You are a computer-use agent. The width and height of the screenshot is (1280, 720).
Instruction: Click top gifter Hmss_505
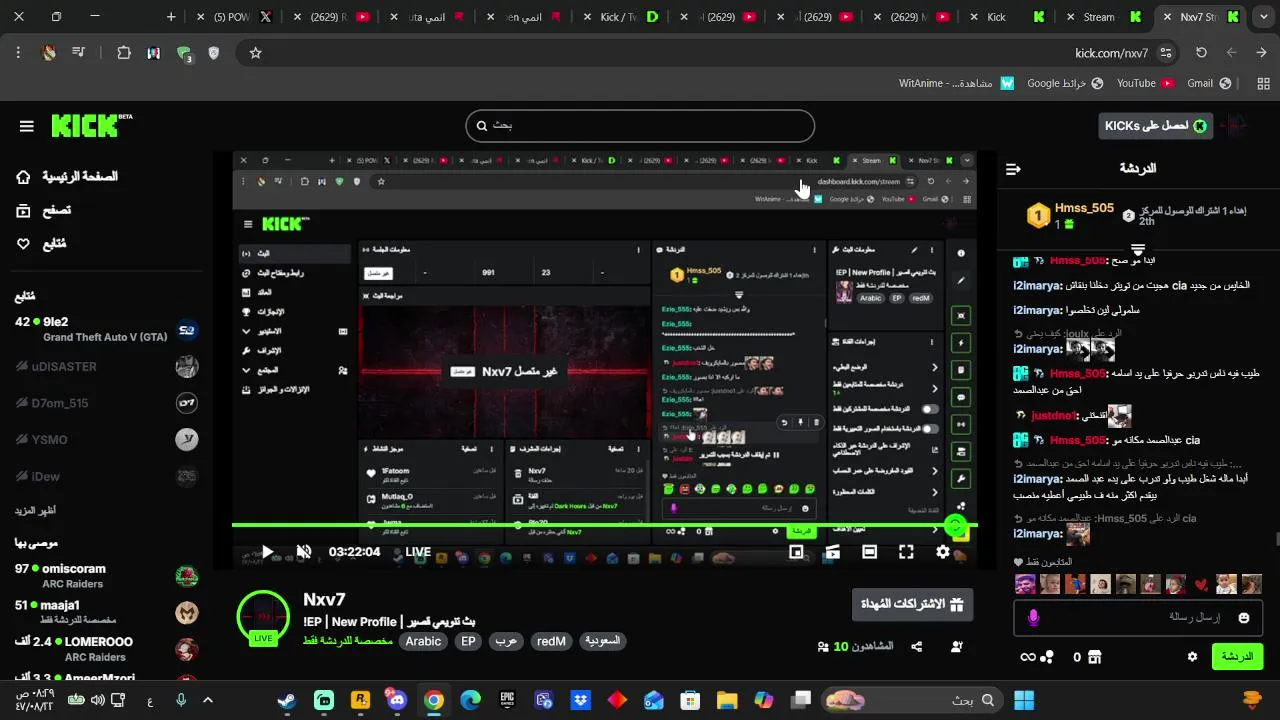coord(1084,208)
